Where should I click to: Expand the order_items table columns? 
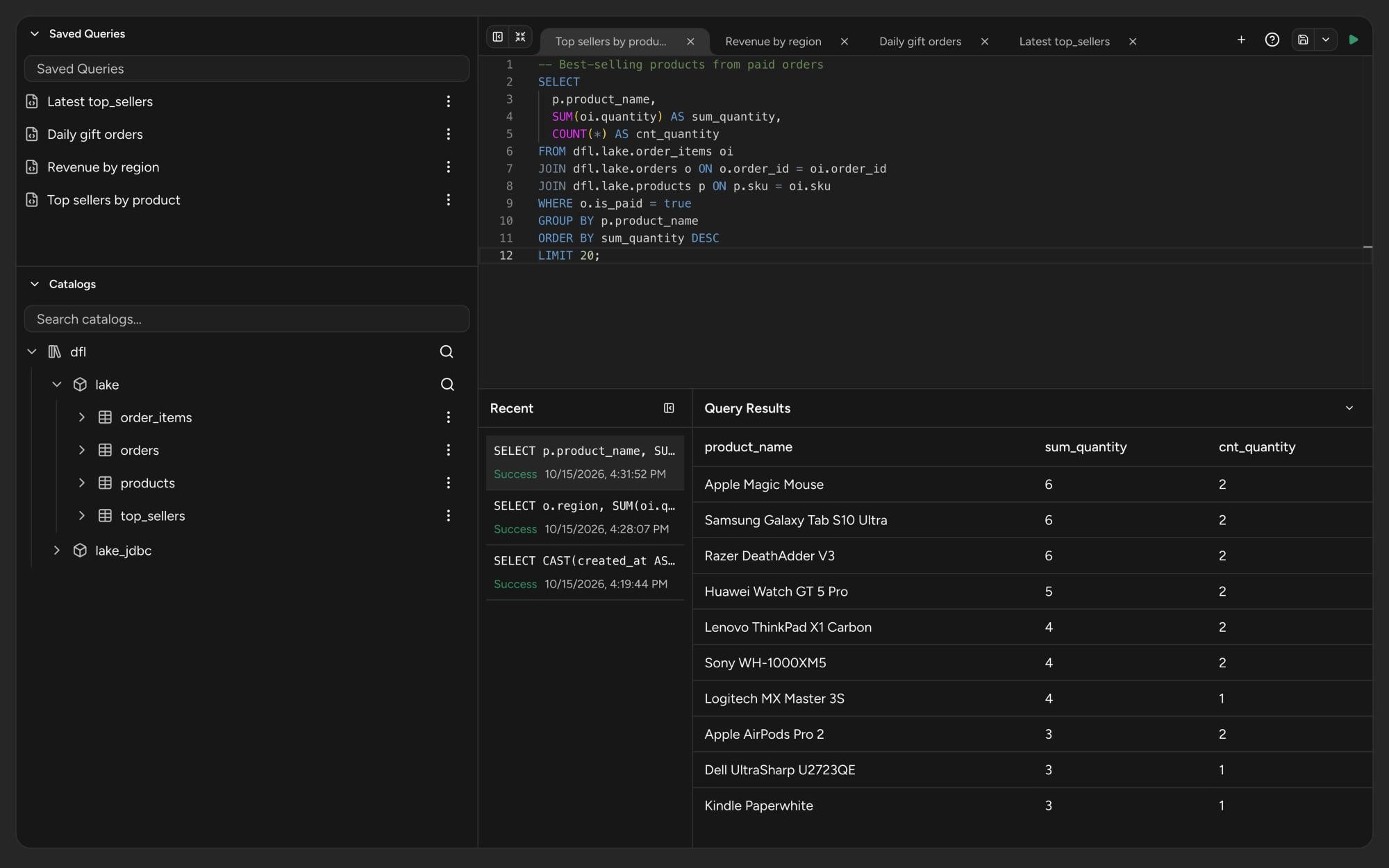[x=82, y=417]
